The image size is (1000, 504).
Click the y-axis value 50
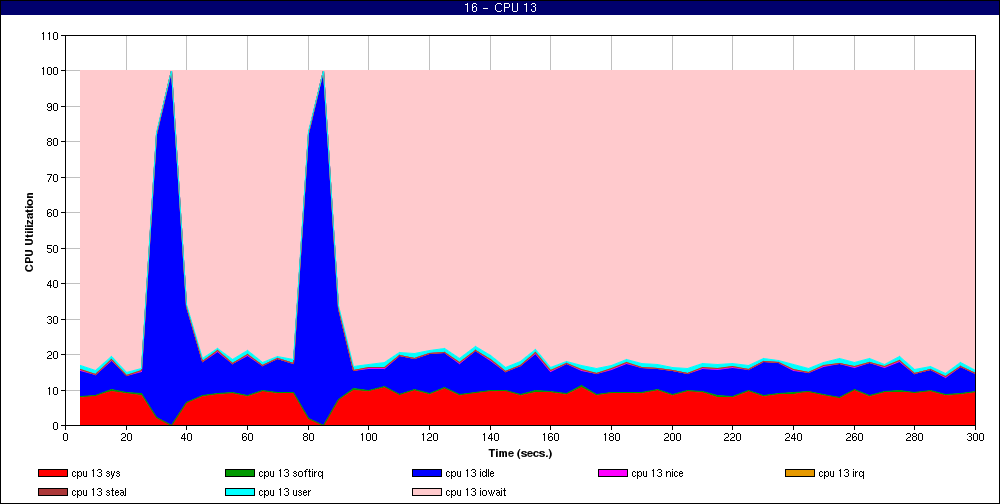tap(54, 249)
